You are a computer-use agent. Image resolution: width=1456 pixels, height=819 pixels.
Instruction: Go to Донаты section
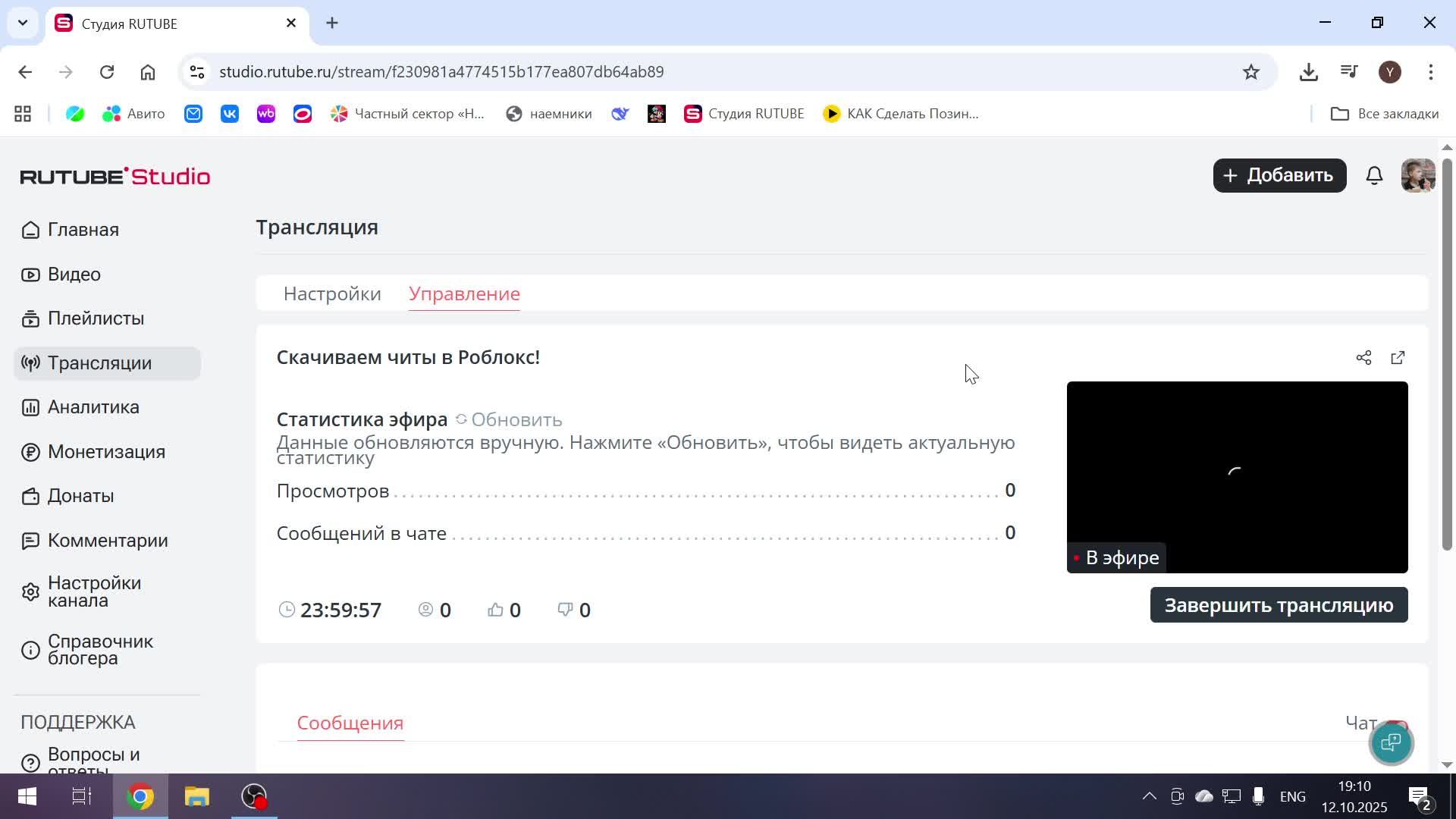[80, 496]
